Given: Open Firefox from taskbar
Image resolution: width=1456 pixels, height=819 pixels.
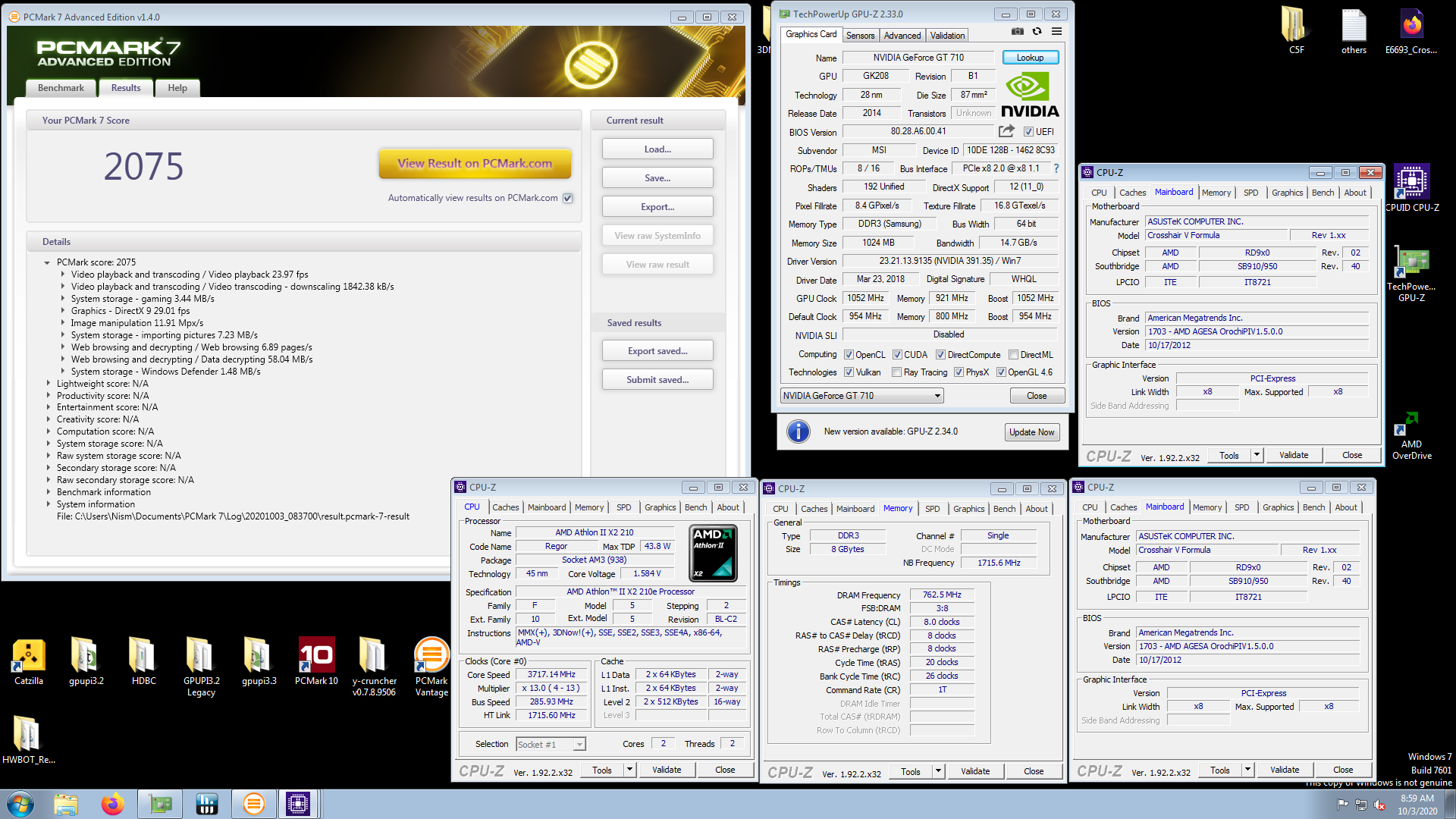Looking at the screenshot, I should (113, 804).
